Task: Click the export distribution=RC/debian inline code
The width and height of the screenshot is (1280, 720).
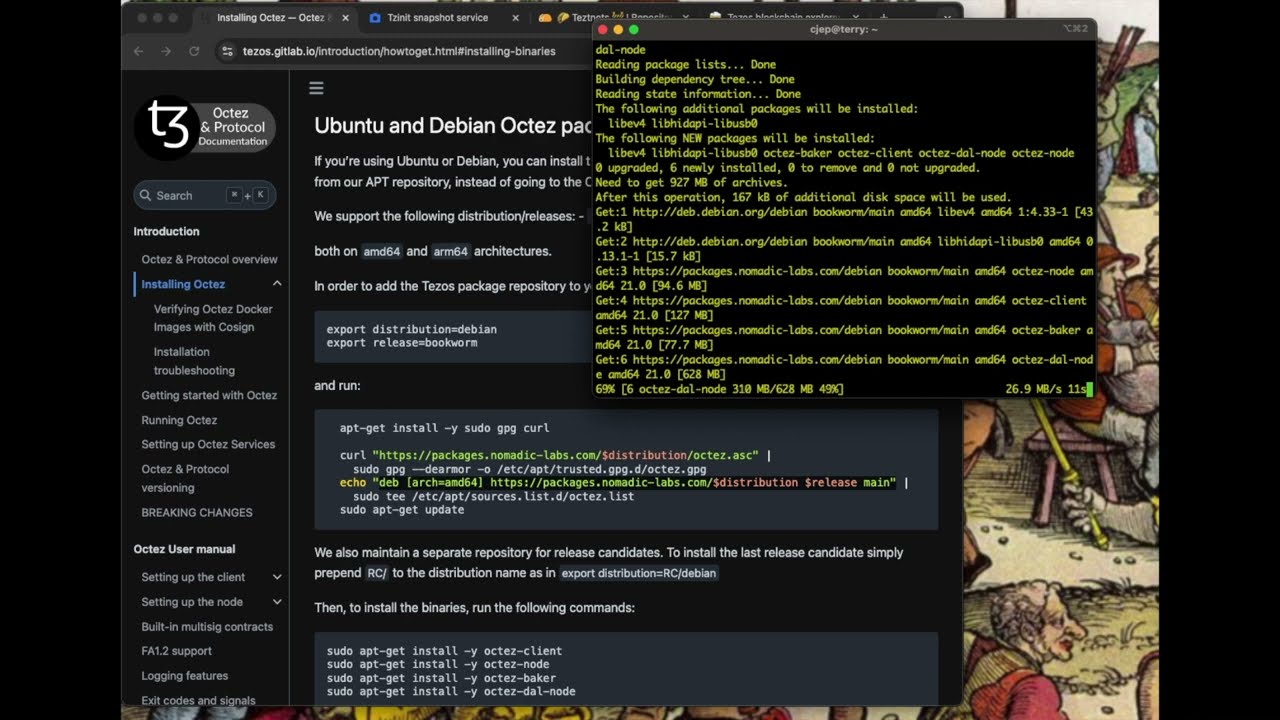Action: point(638,574)
